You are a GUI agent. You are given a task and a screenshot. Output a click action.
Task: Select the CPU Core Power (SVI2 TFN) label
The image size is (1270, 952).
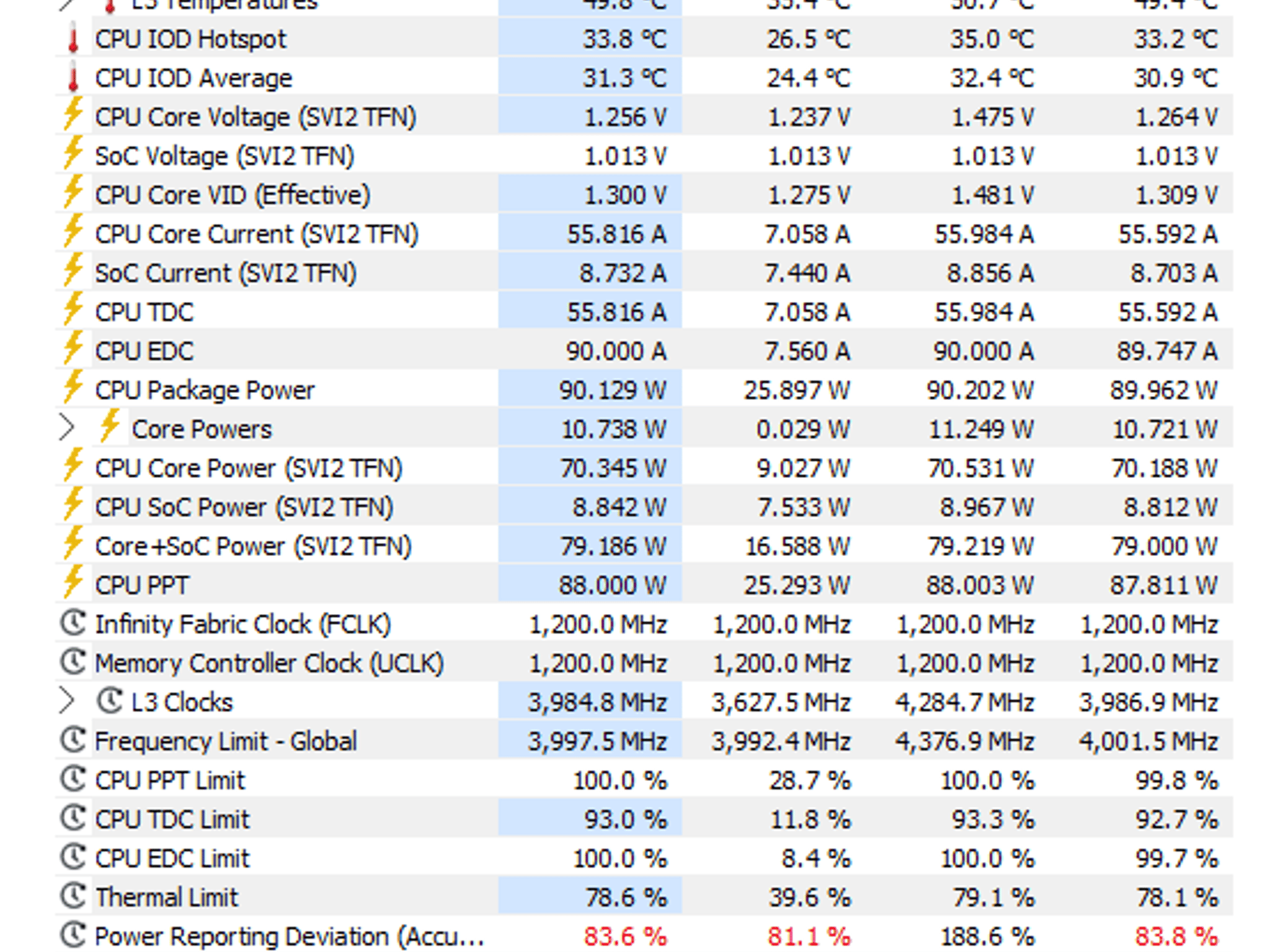(x=249, y=469)
